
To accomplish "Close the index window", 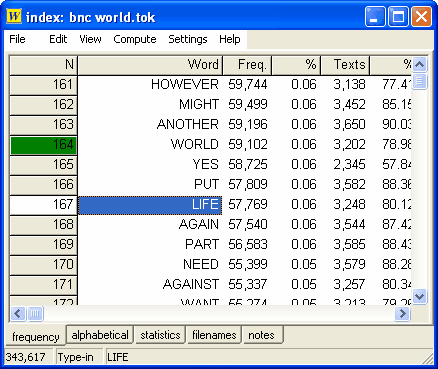I will pyautogui.click(x=421, y=17).
